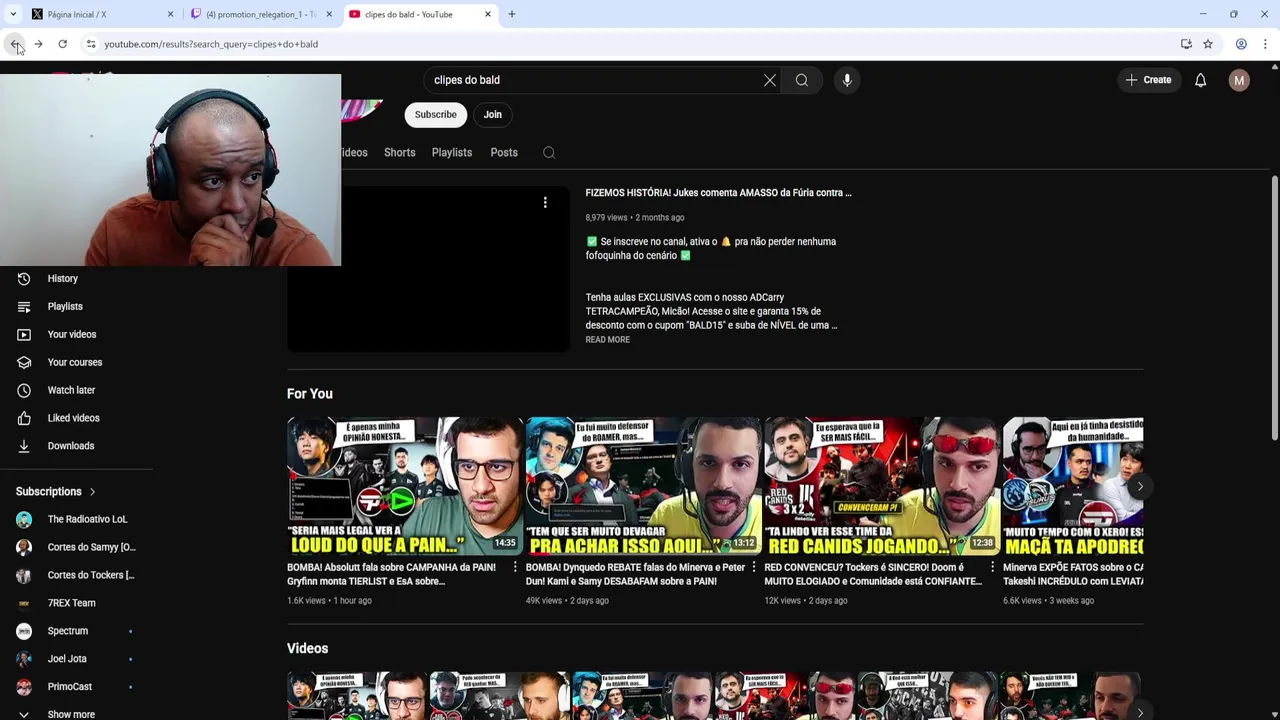The image size is (1280, 720).
Task: Click the YouTube search magnifier button
Action: (802, 80)
